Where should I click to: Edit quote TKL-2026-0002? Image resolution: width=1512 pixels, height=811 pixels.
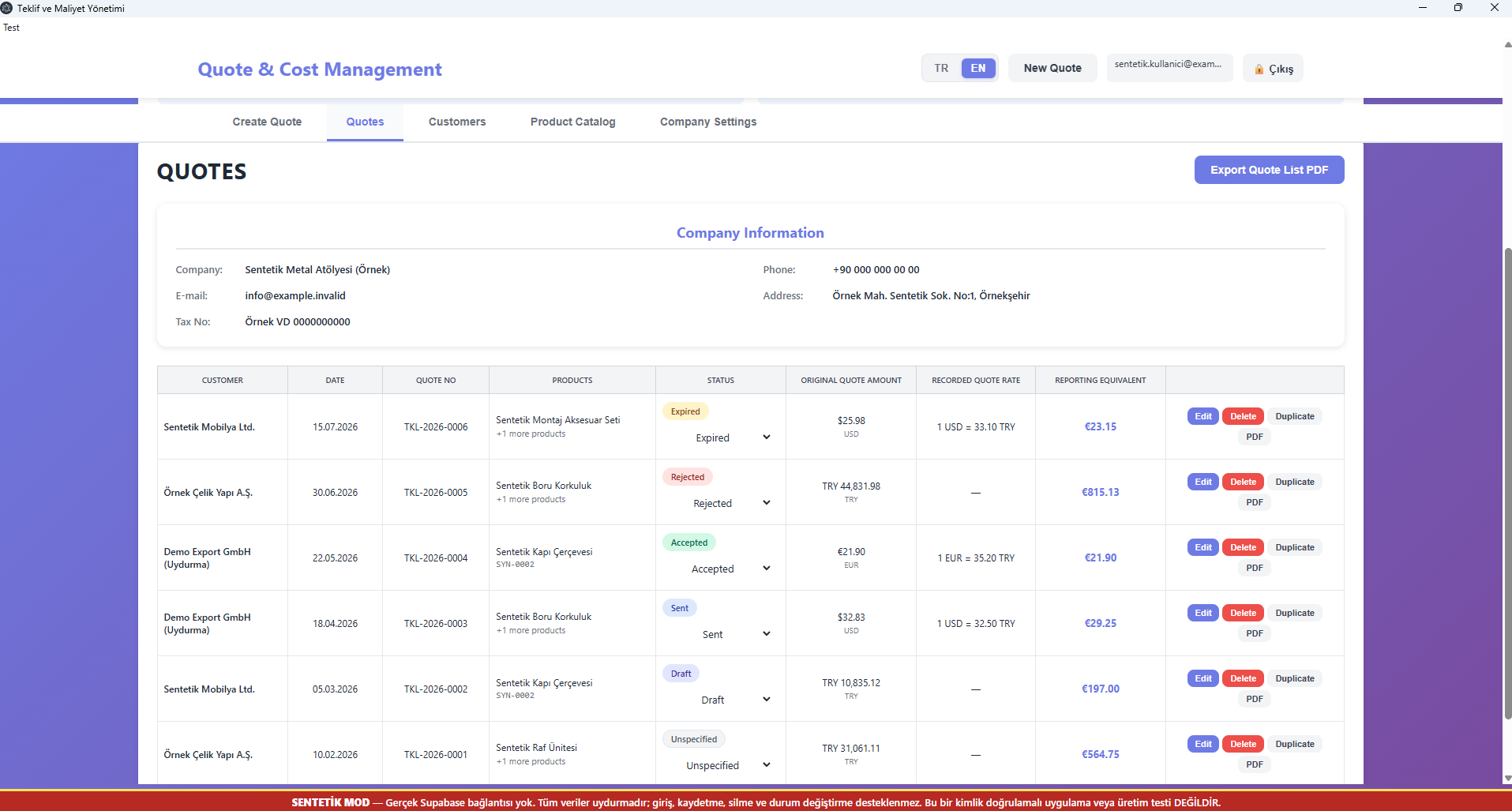[x=1202, y=678]
